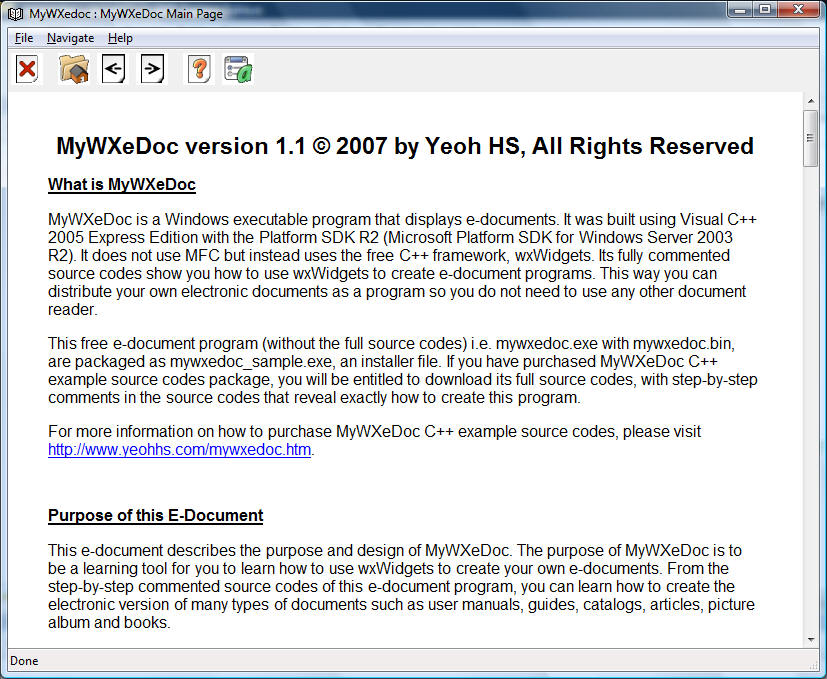
Task: Click the window title 'MyWXedoc : MyWXeDoc Main Page'
Action: point(126,14)
